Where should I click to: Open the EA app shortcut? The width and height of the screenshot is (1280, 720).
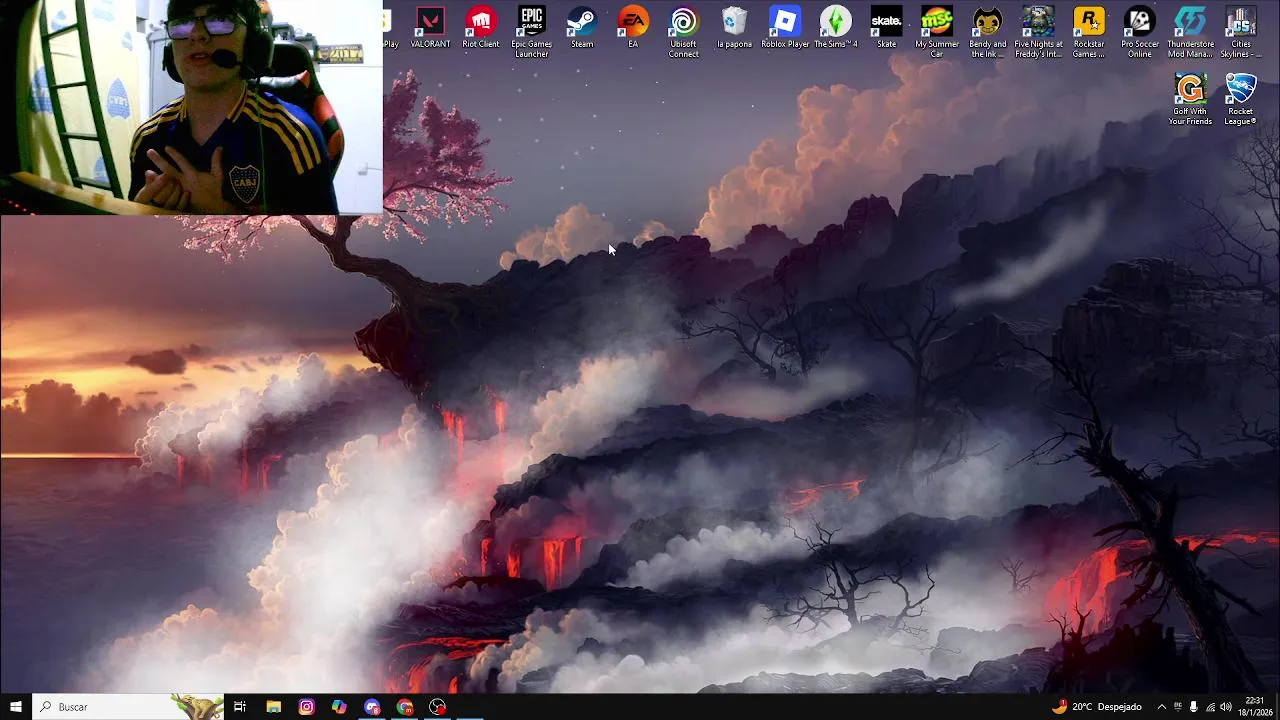point(633,28)
